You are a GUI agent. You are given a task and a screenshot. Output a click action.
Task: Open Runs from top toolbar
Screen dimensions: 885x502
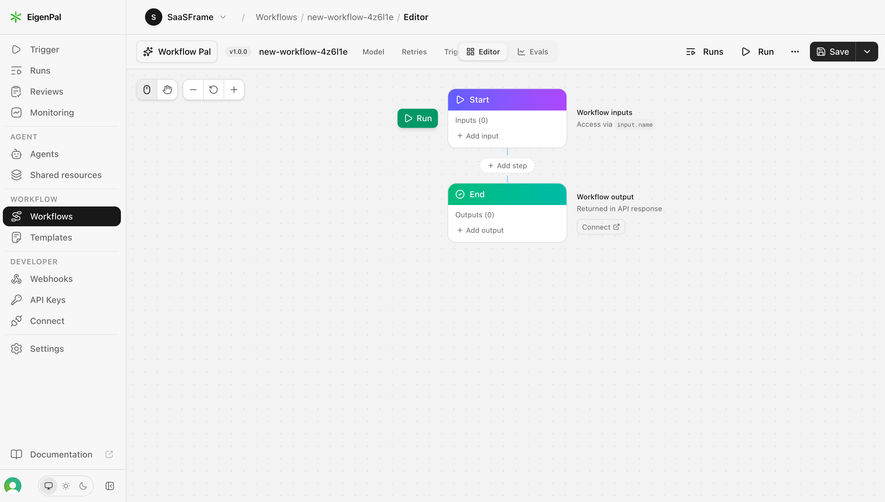704,51
